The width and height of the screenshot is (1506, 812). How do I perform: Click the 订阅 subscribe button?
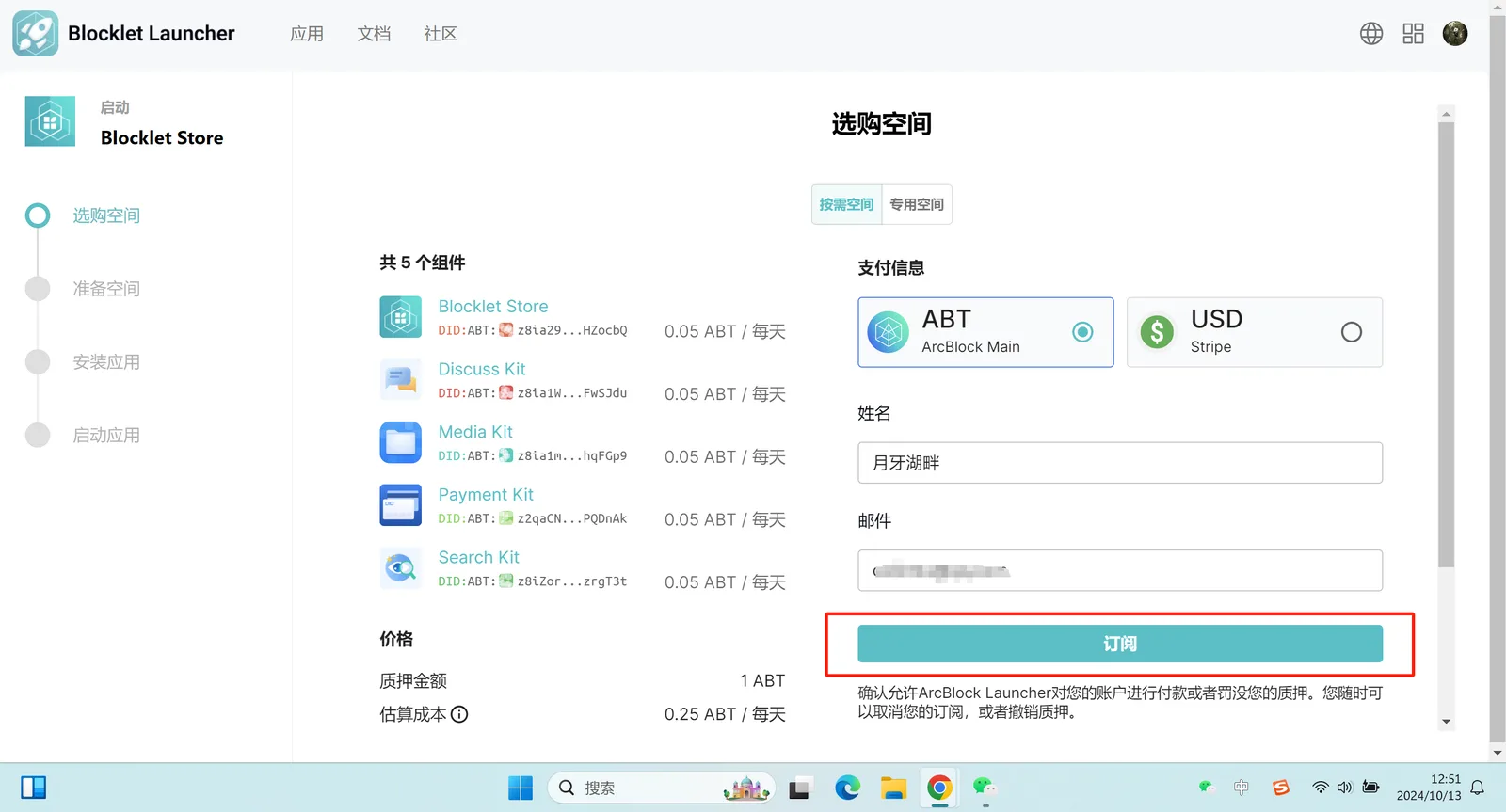[1120, 644]
